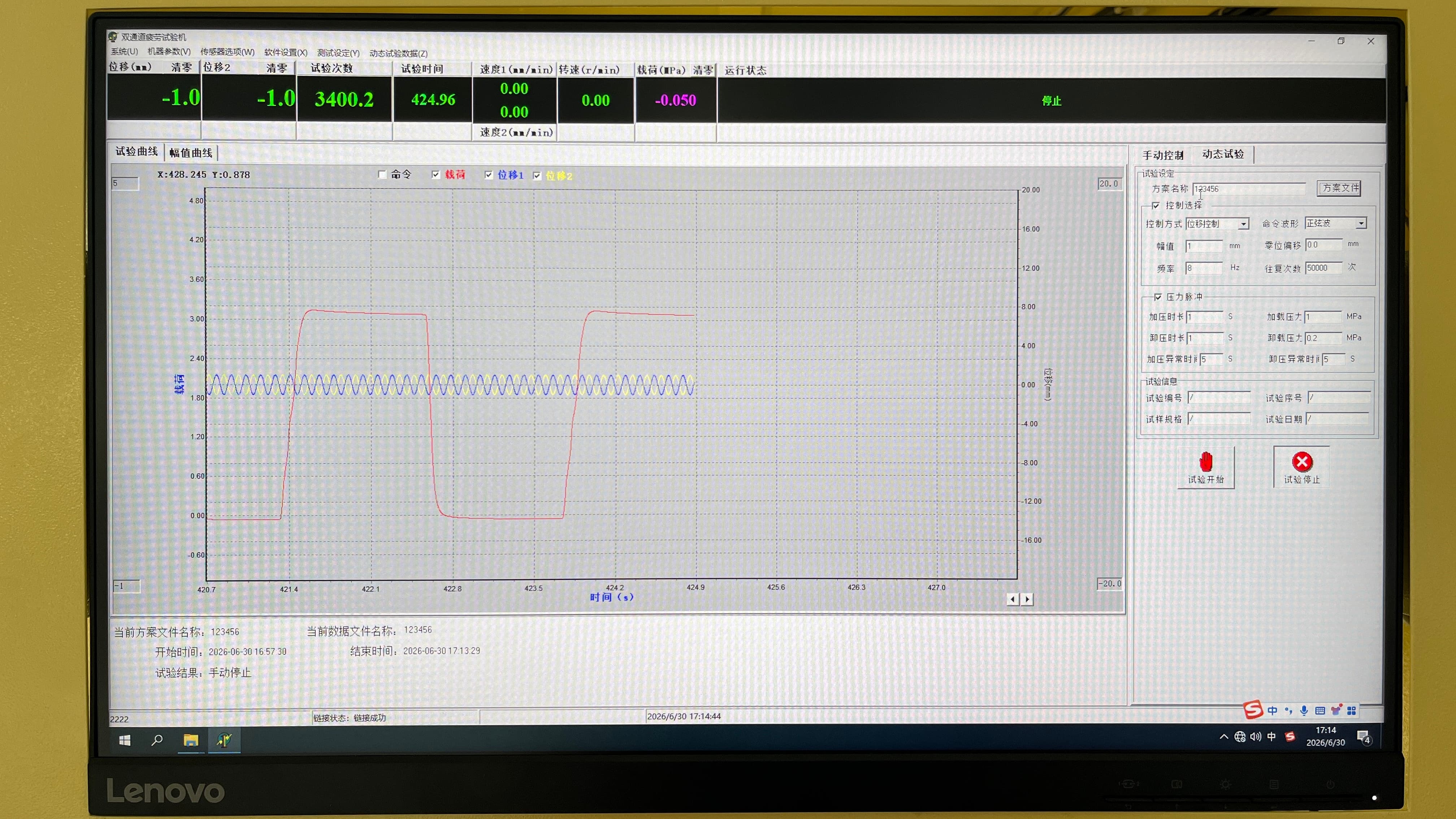
Task: Toggle the 位移2 curve checkbox
Action: point(537,176)
